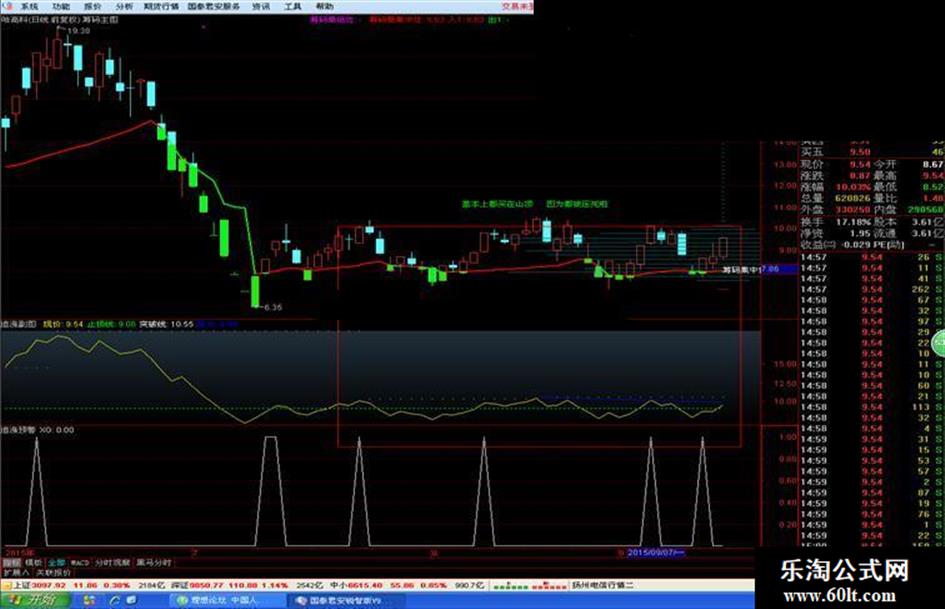Click the show desktop quick launch icon

(131, 601)
